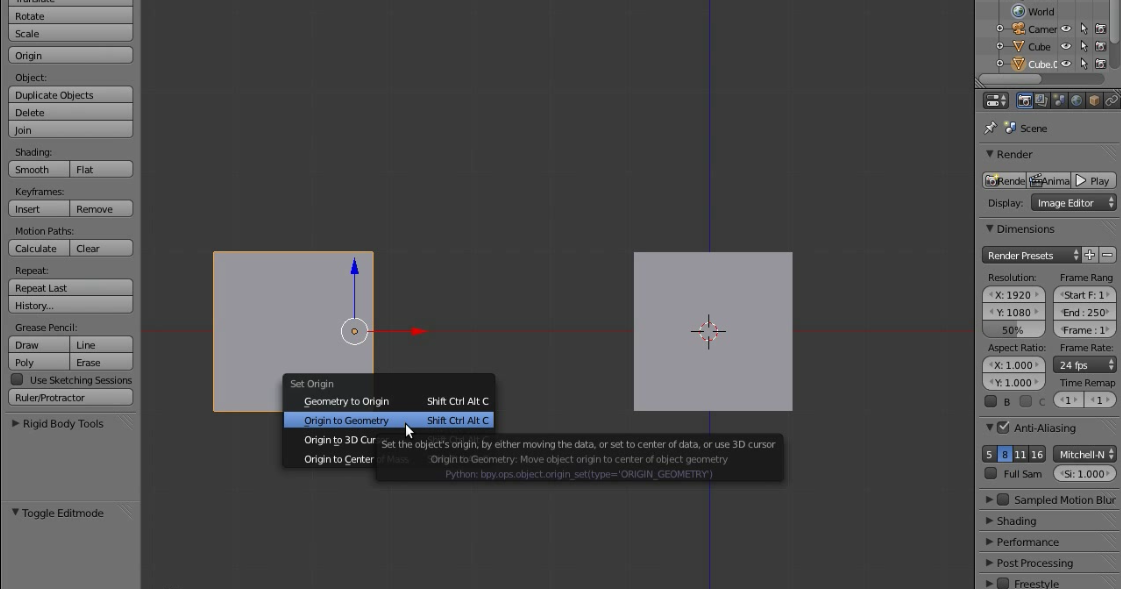Switch to the World properties tab

(1075, 100)
